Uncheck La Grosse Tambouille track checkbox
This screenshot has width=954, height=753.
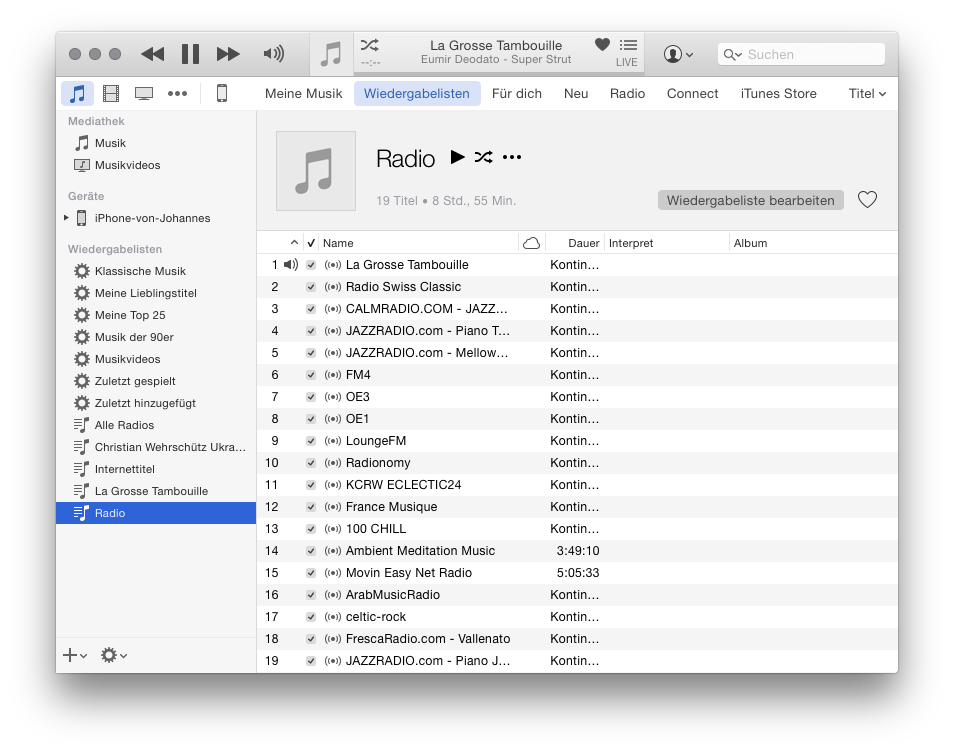coord(311,265)
